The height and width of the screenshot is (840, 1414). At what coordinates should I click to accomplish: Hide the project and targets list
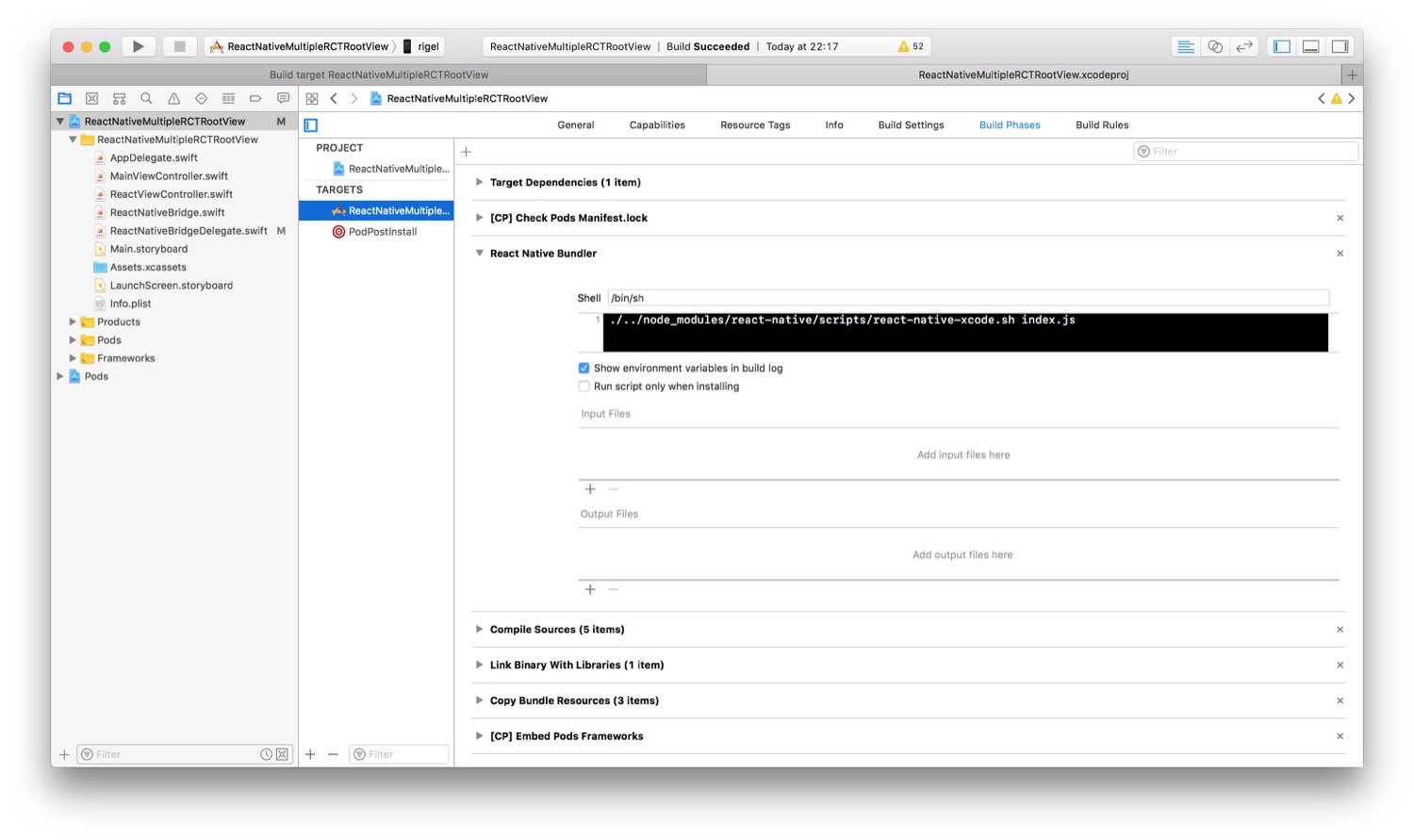(311, 125)
